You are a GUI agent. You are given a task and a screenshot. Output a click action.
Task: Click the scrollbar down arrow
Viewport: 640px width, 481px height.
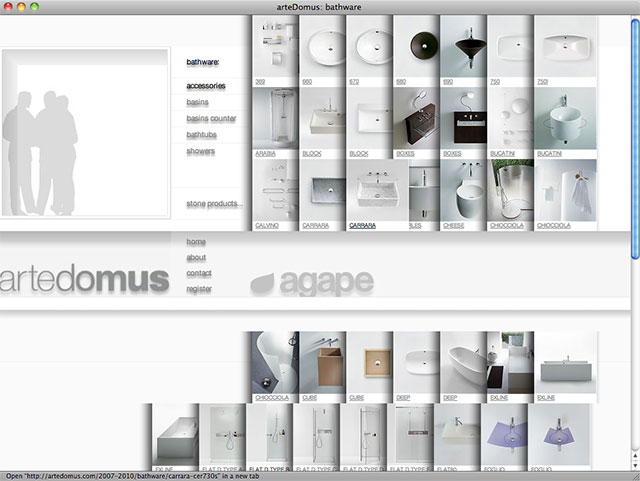(635, 466)
